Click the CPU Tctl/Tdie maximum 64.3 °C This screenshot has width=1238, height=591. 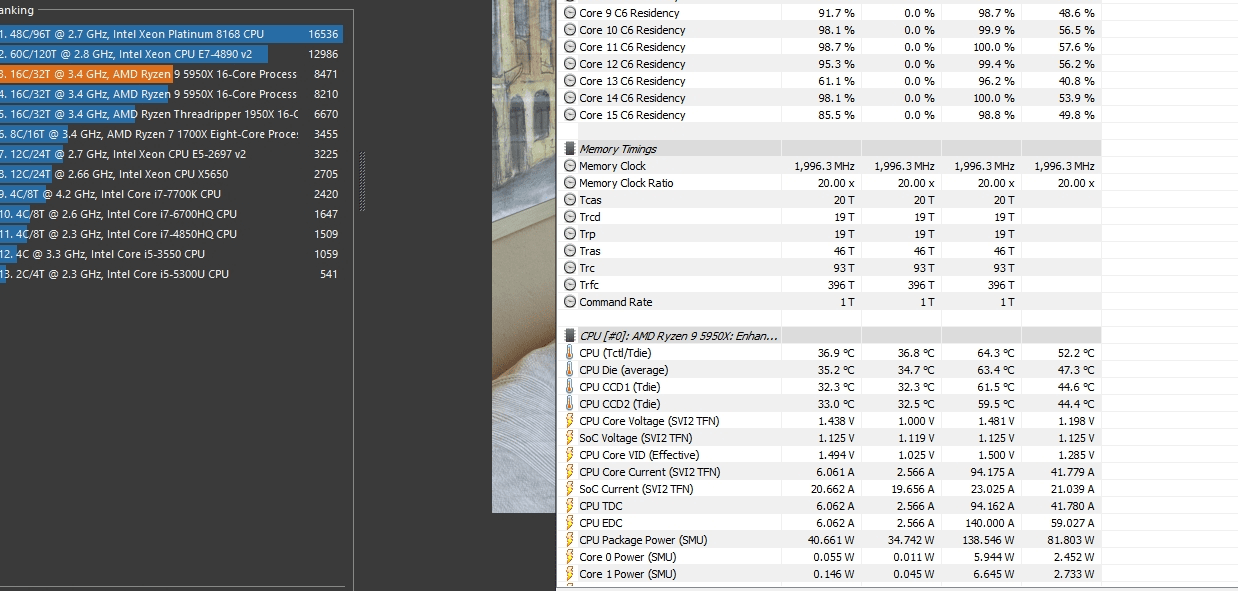coord(995,353)
